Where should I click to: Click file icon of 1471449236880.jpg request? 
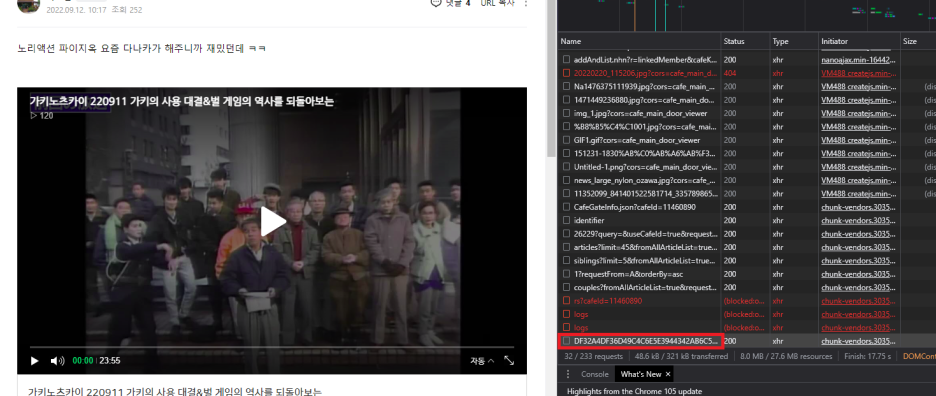click(567, 100)
